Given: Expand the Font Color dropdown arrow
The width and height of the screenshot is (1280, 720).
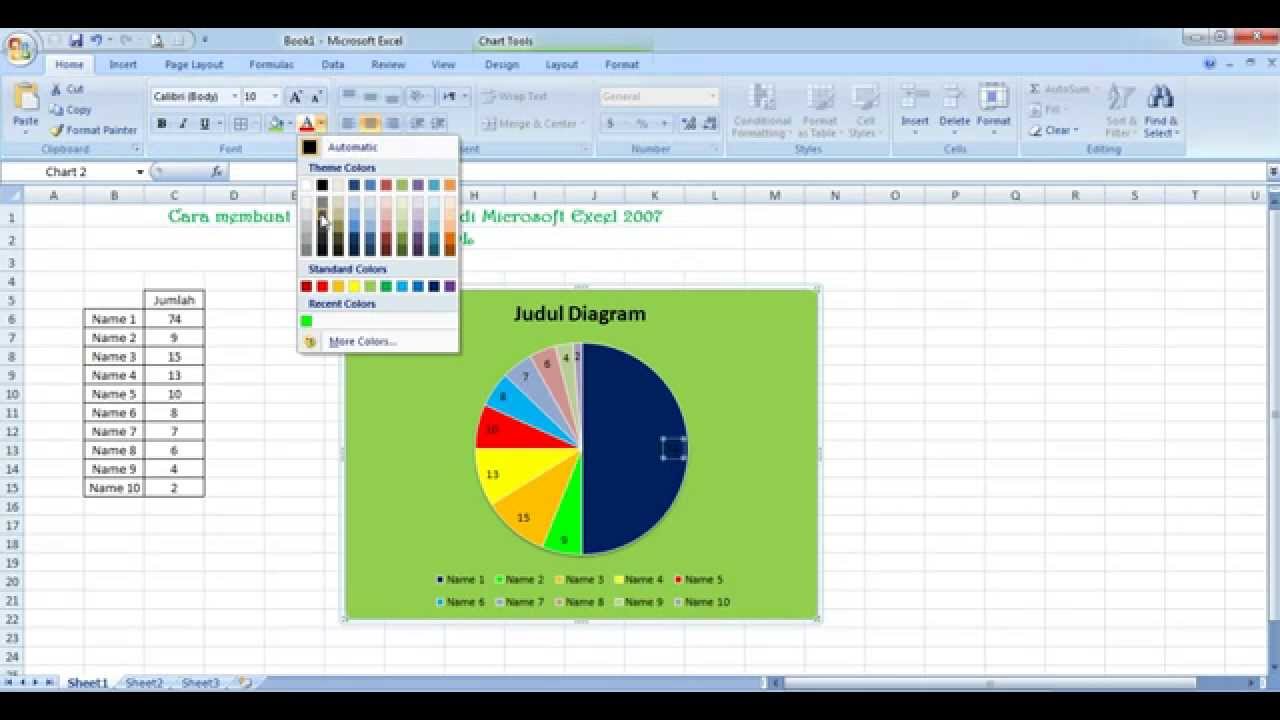Looking at the screenshot, I should pyautogui.click(x=321, y=124).
